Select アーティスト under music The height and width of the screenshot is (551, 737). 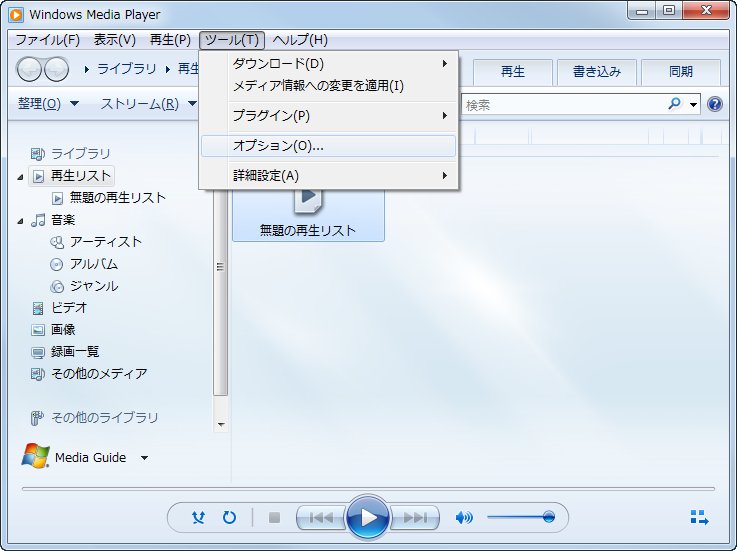click(x=106, y=242)
